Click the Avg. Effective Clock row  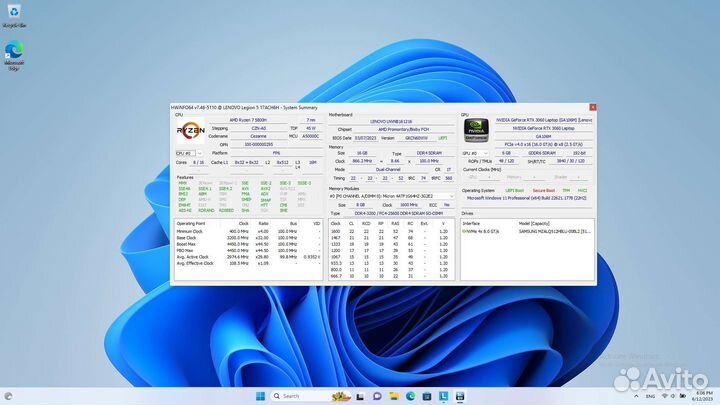(248, 264)
